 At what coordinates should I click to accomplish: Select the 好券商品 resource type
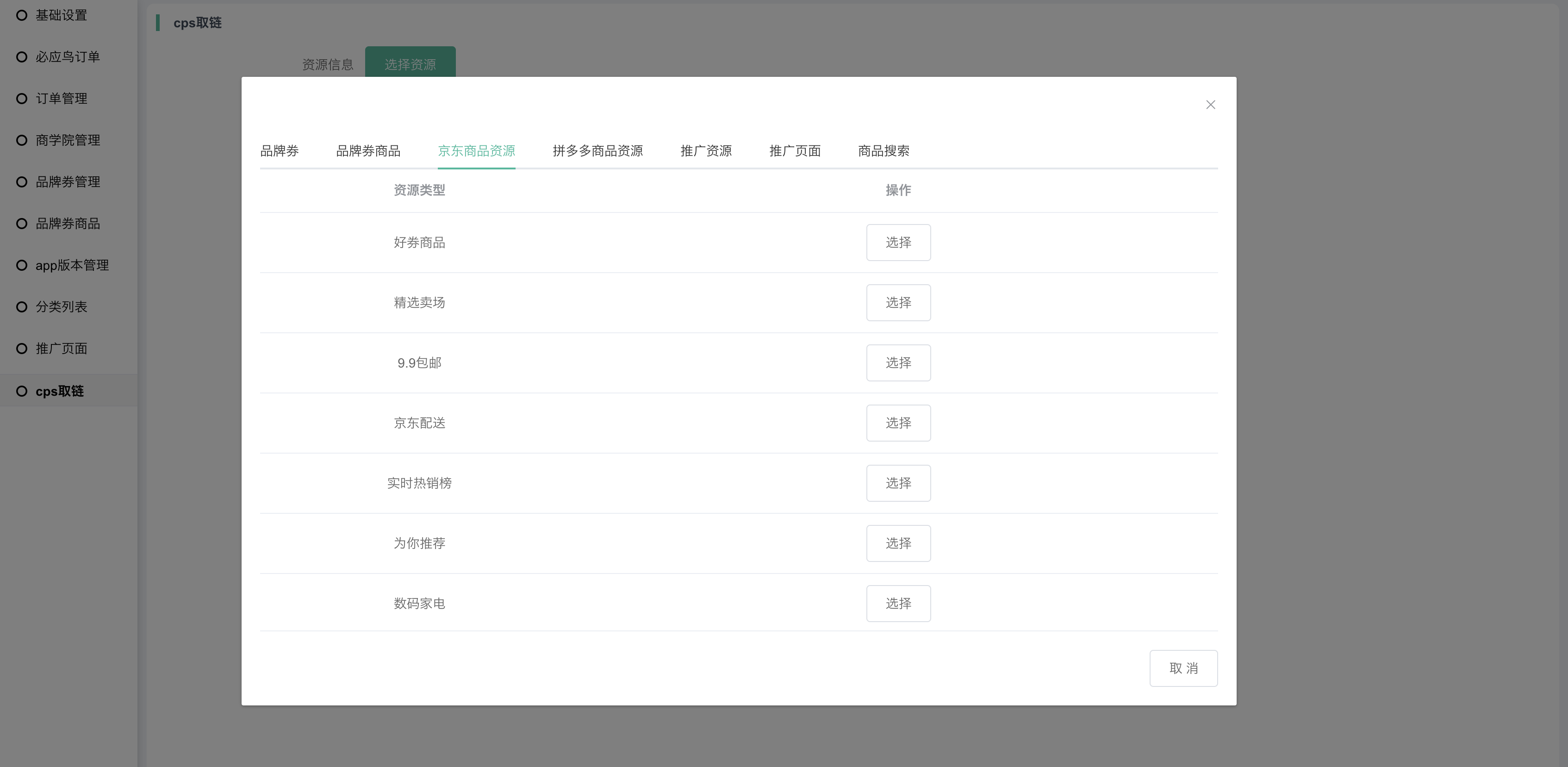898,242
